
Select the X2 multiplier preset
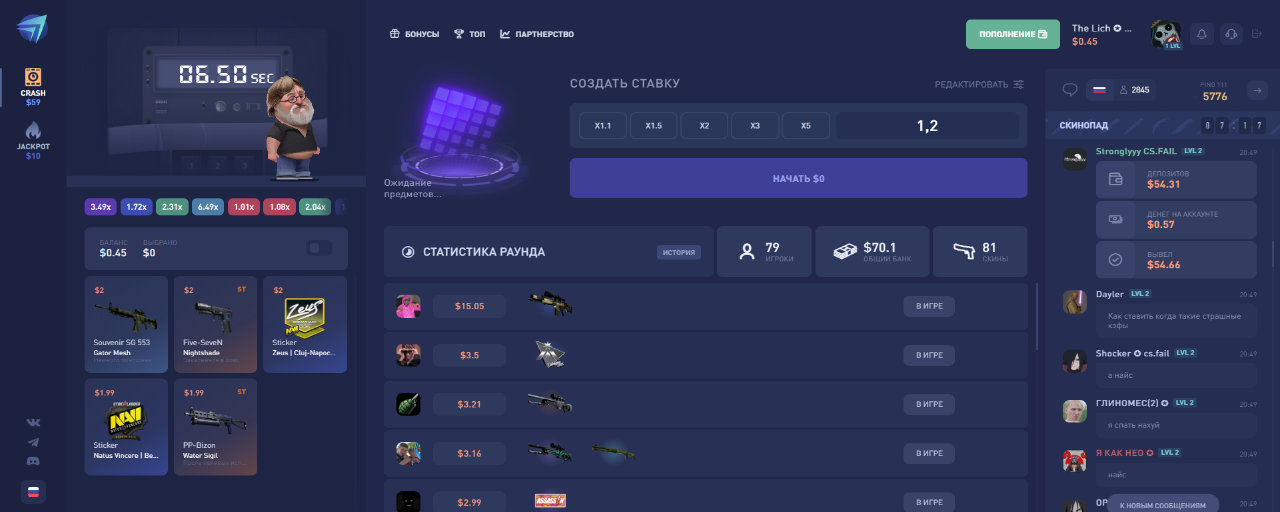tap(705, 126)
